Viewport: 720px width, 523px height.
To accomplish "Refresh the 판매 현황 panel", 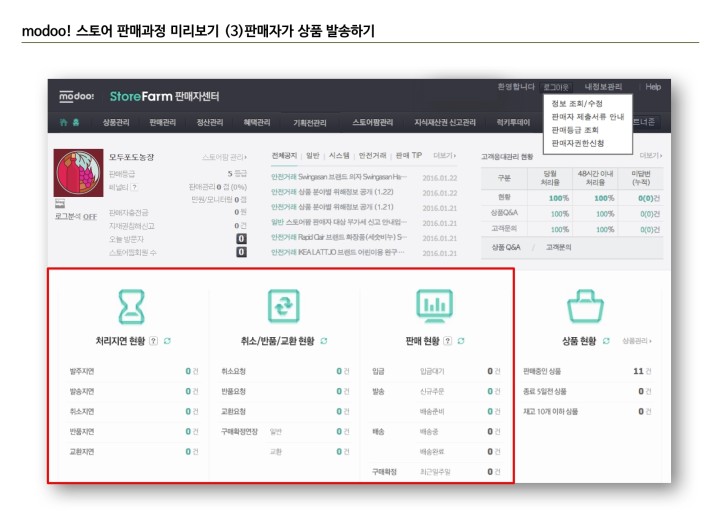I will point(461,341).
